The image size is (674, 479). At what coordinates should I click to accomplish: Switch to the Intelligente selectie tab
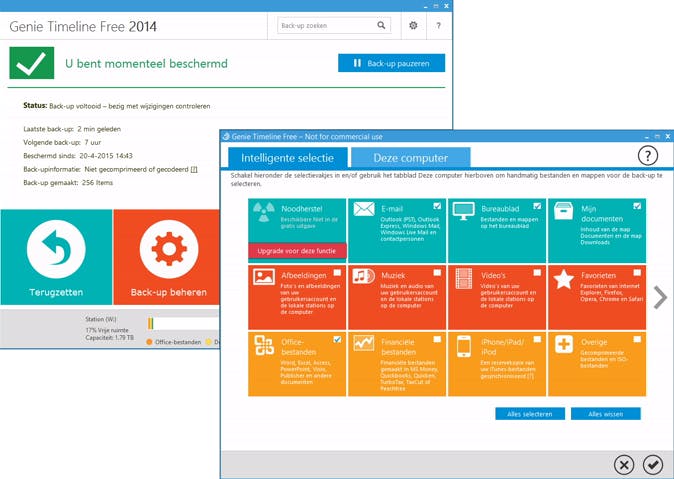pos(288,158)
